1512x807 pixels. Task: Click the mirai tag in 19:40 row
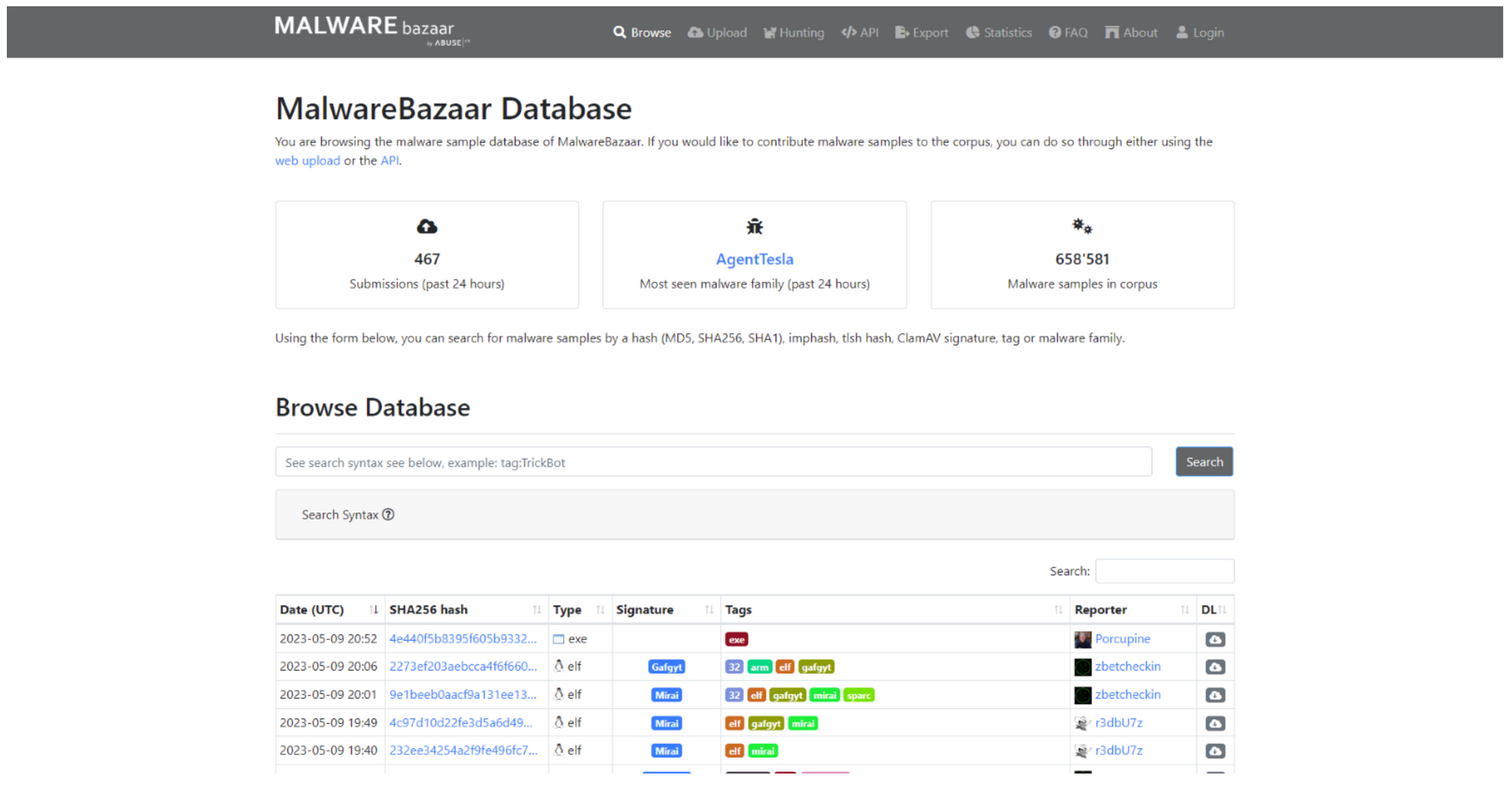pos(763,751)
